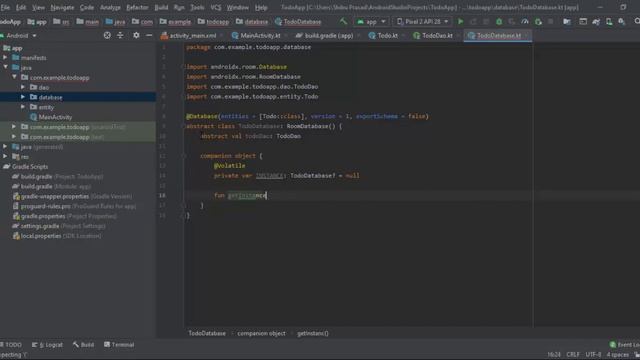Click companion object breadcrumb
This screenshot has width=640, height=360.
(x=261, y=333)
